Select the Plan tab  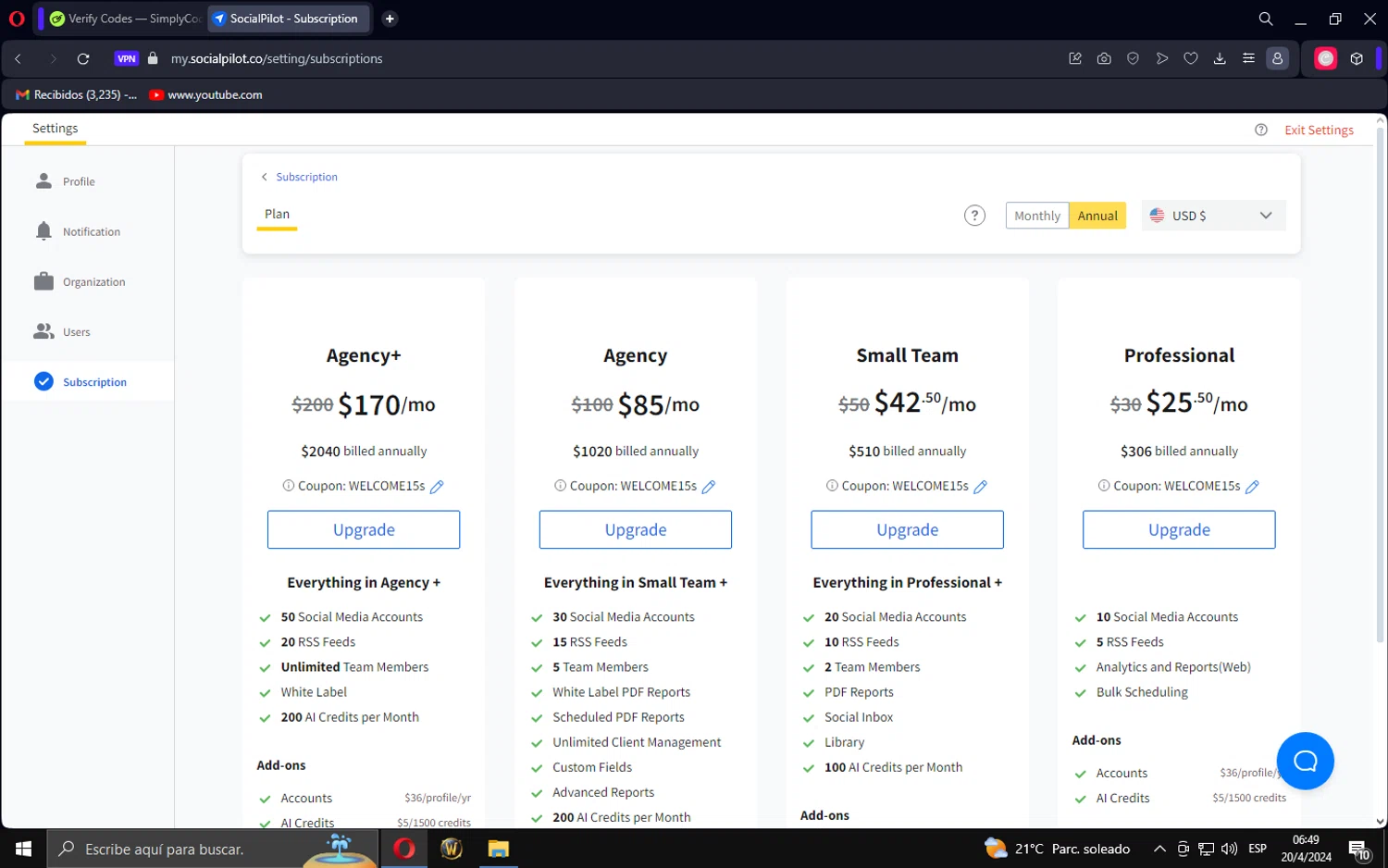(277, 214)
